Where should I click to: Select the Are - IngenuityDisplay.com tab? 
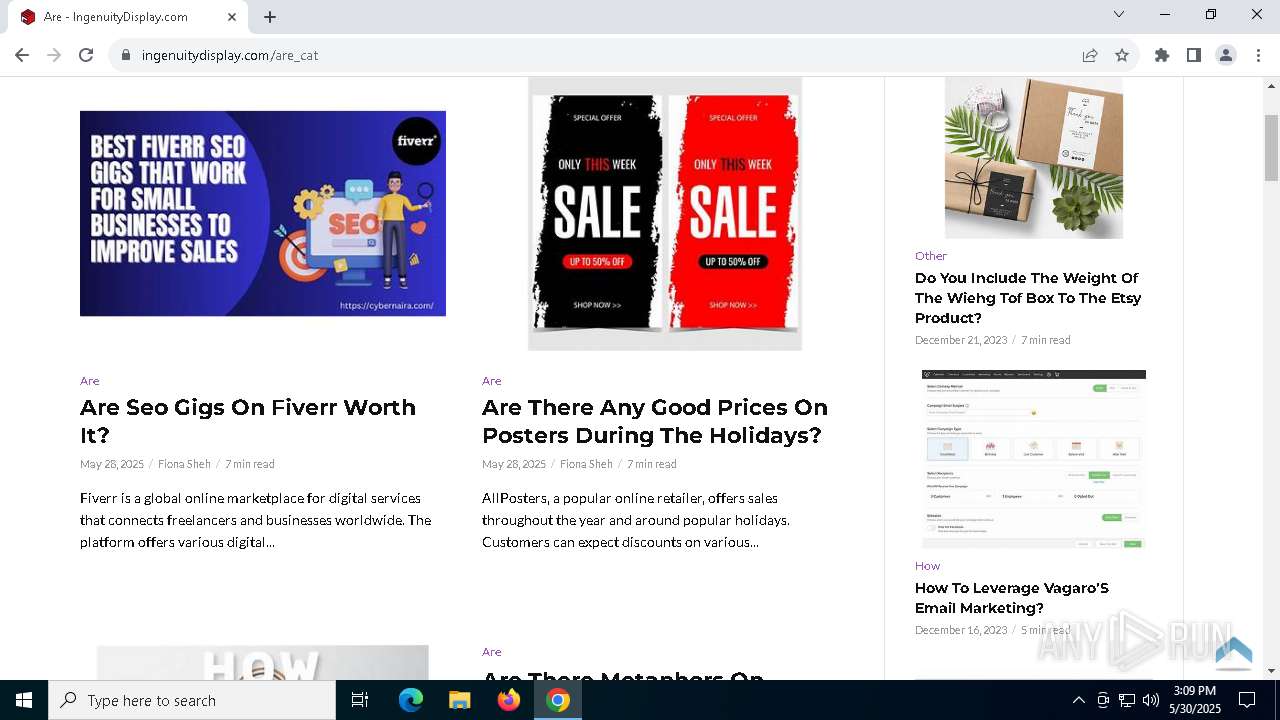[x=127, y=17]
